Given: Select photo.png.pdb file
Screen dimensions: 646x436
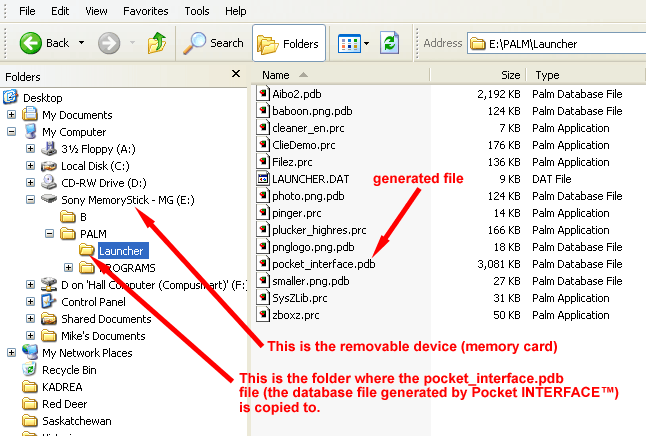Looking at the screenshot, I should 308,196.
